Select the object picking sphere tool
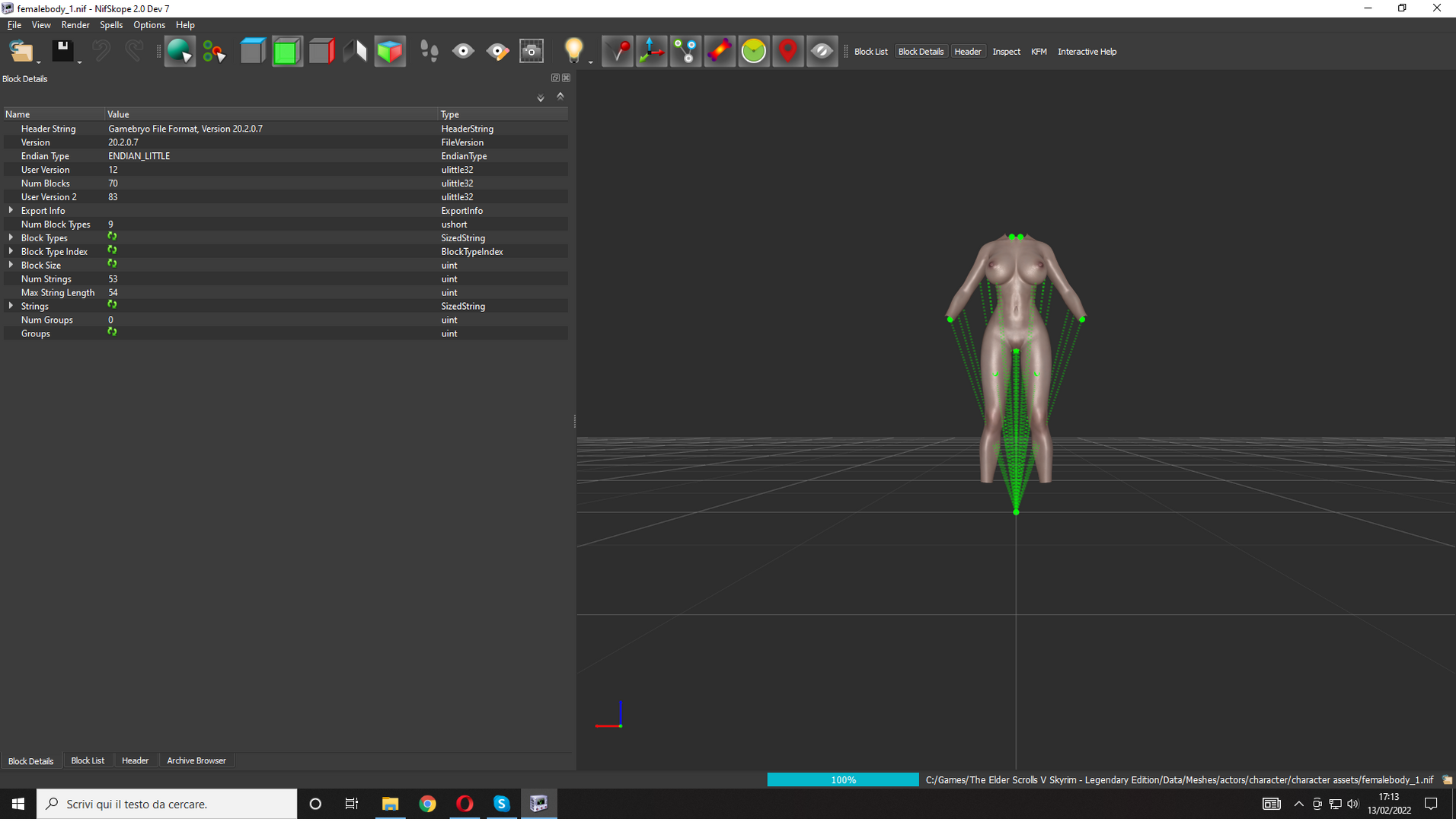1456x822 pixels. pos(180,51)
